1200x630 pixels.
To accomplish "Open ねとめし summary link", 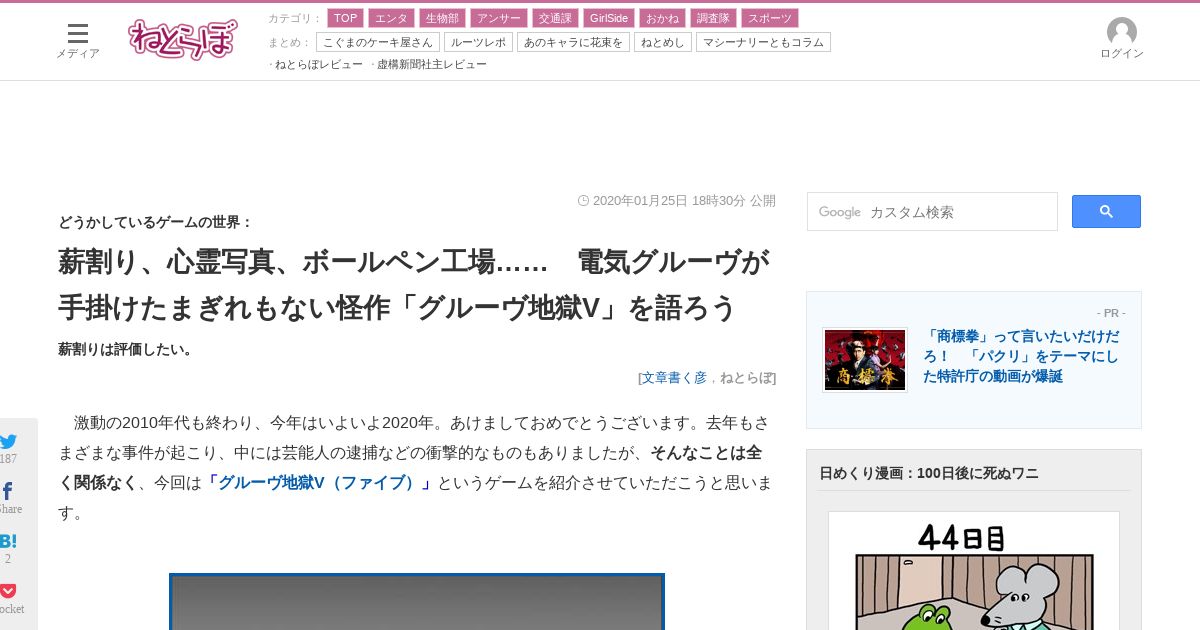I will [x=663, y=42].
